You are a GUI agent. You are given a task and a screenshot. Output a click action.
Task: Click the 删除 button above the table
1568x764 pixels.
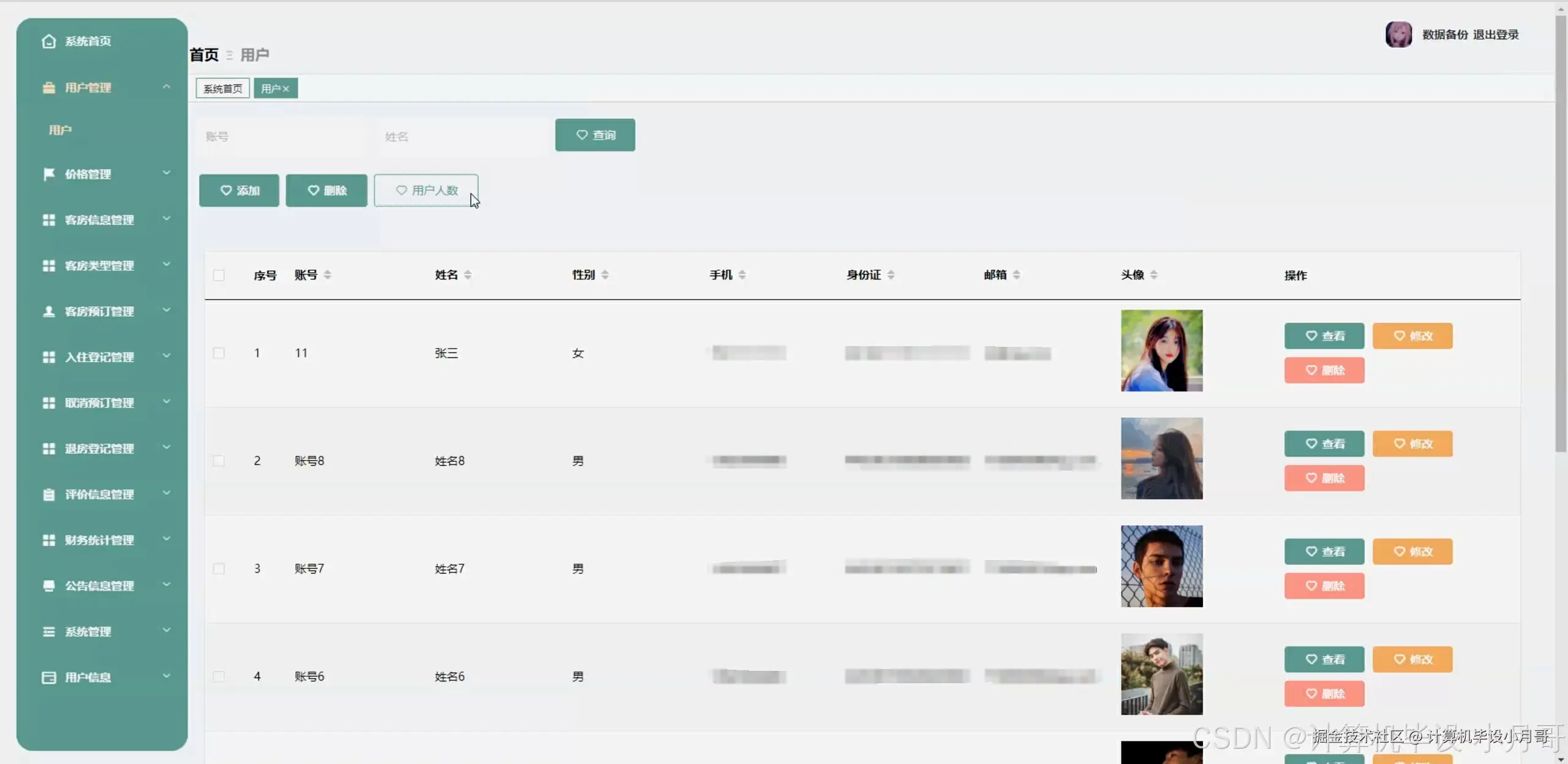click(326, 191)
